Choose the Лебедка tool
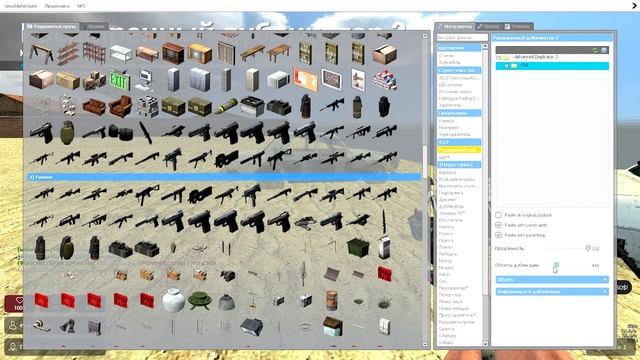Screen dimensions: 640x360 [448, 254]
